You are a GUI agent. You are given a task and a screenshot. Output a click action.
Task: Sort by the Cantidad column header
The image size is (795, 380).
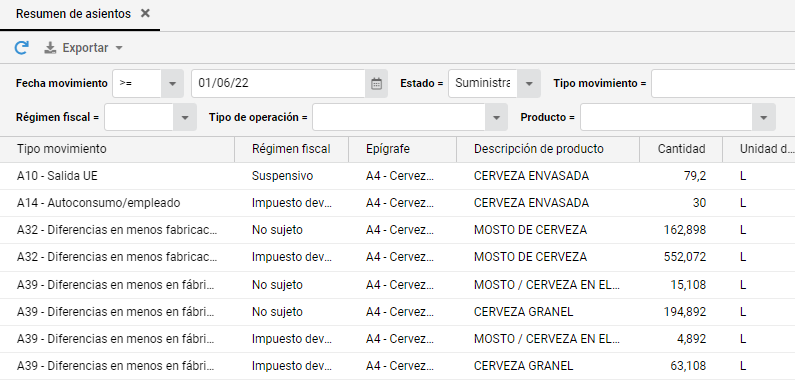(x=681, y=149)
